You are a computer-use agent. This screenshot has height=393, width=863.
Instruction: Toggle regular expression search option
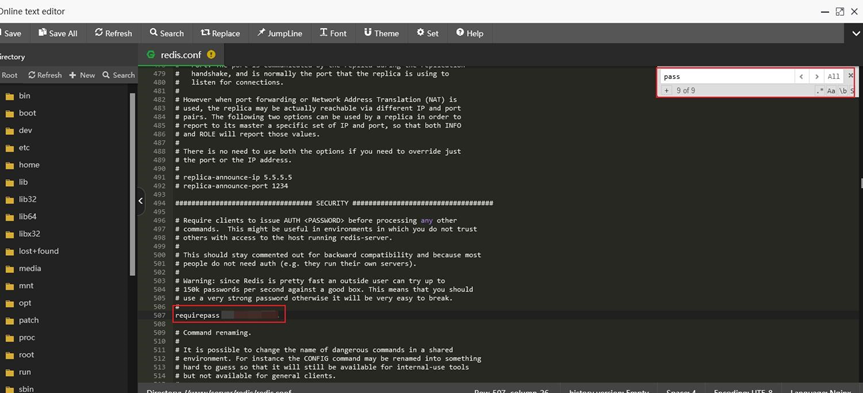(820, 91)
